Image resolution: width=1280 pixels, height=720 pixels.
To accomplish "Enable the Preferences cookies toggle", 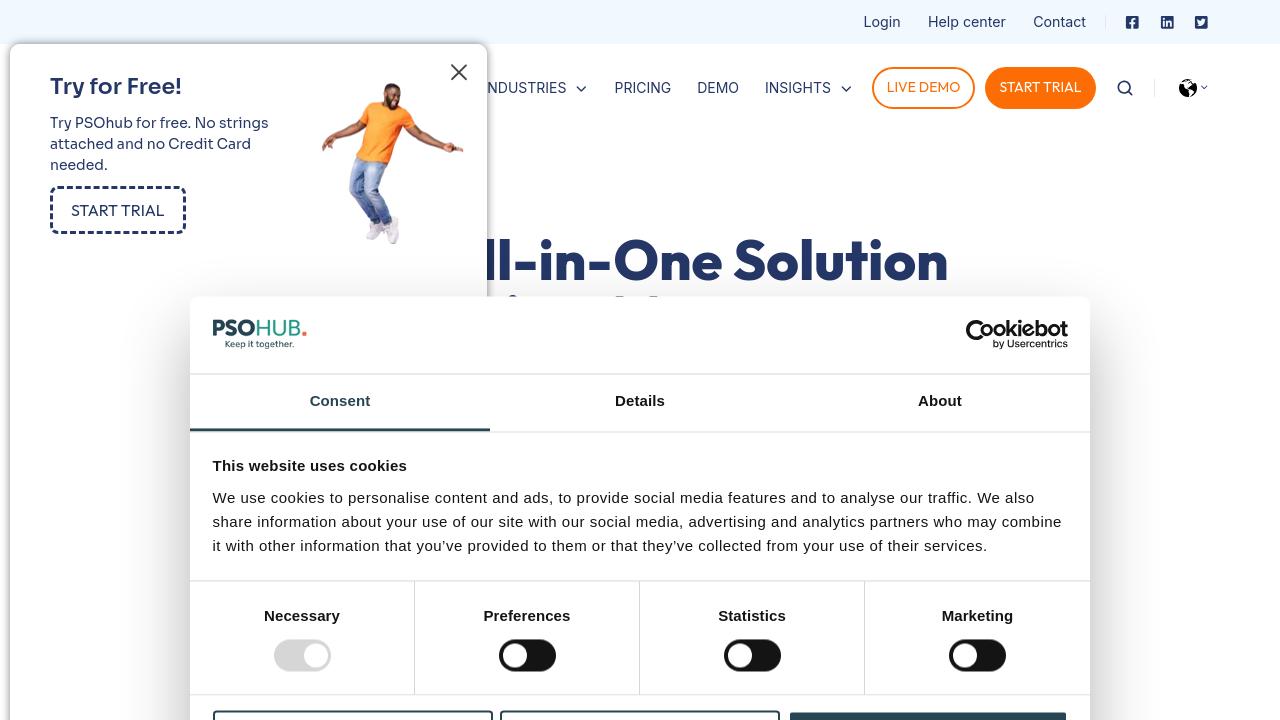I will (527, 656).
